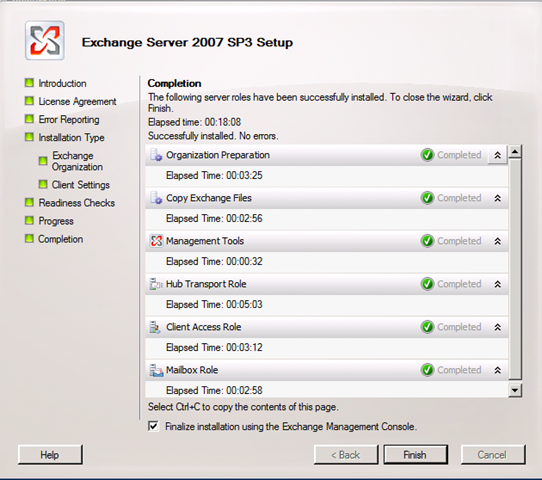Open Help for the setup wizard
The width and height of the screenshot is (542, 480).
(50, 454)
